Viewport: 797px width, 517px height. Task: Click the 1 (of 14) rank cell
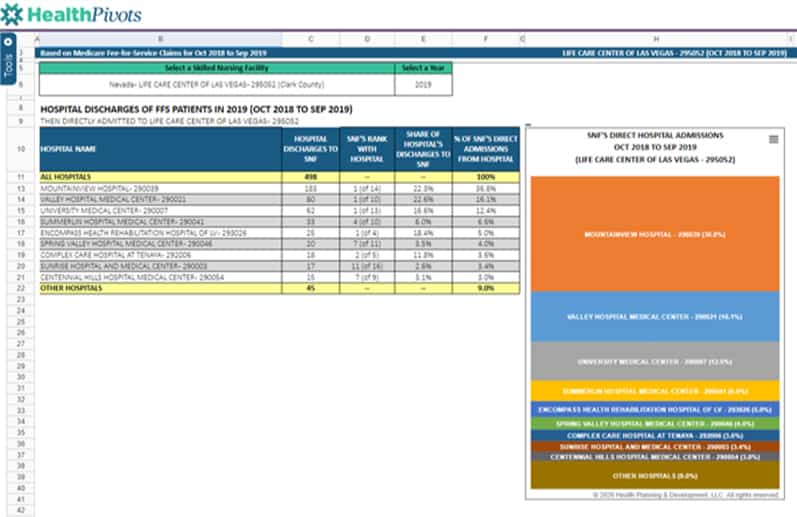[367, 189]
